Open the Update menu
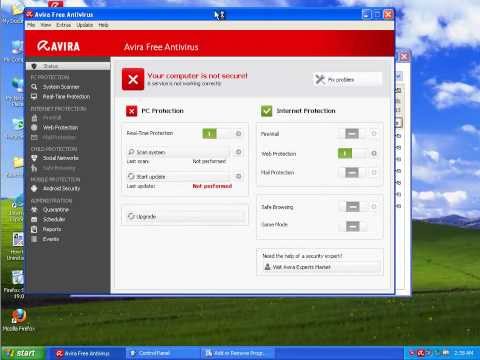 point(84,25)
